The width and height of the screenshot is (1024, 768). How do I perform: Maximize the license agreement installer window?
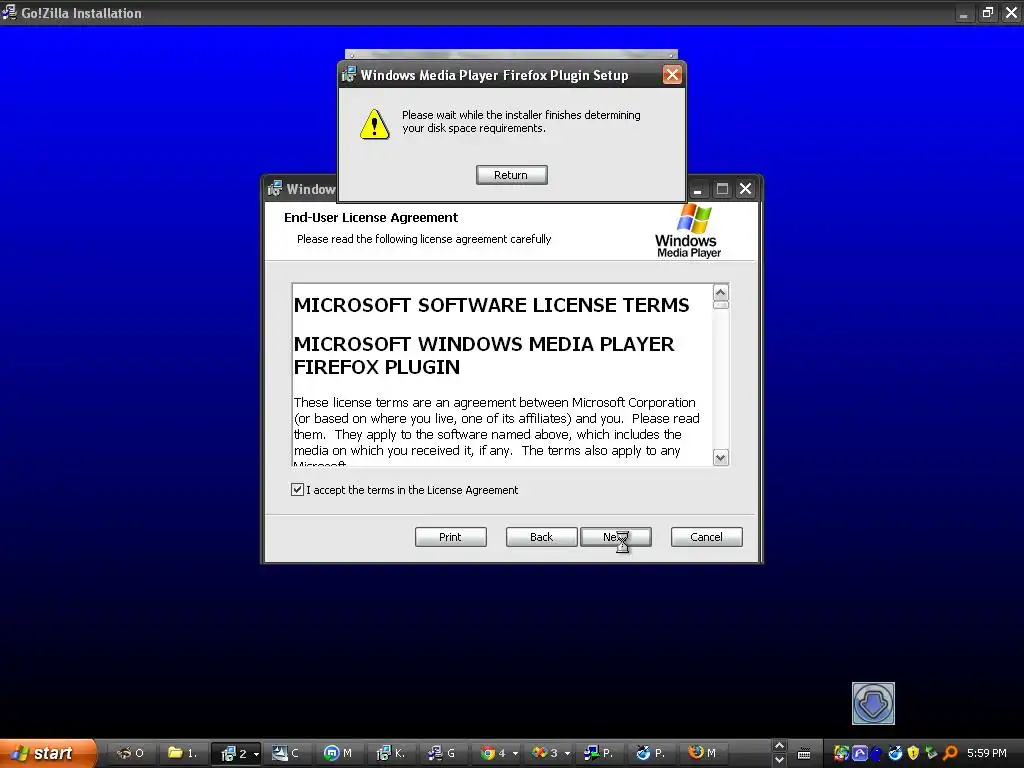pos(722,189)
